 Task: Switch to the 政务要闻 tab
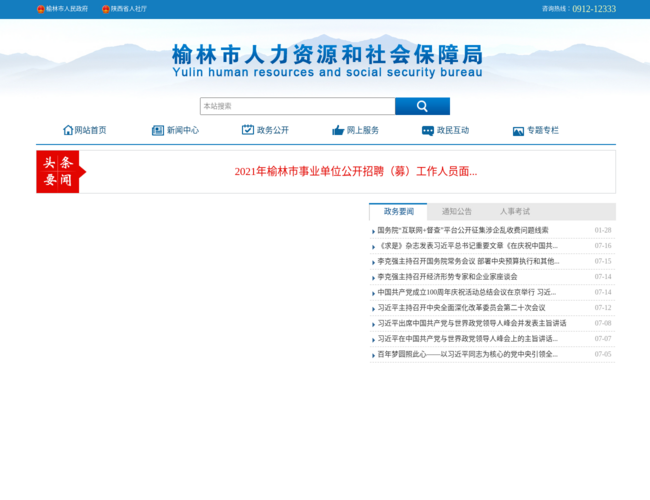coord(398,211)
